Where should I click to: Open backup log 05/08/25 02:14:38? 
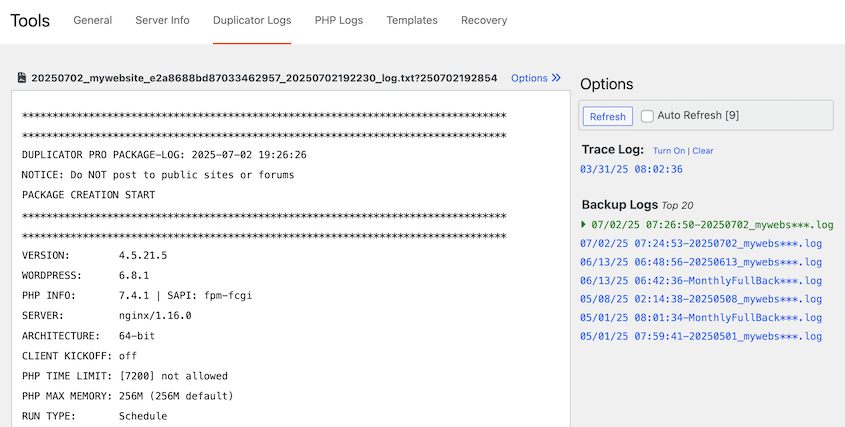701,299
